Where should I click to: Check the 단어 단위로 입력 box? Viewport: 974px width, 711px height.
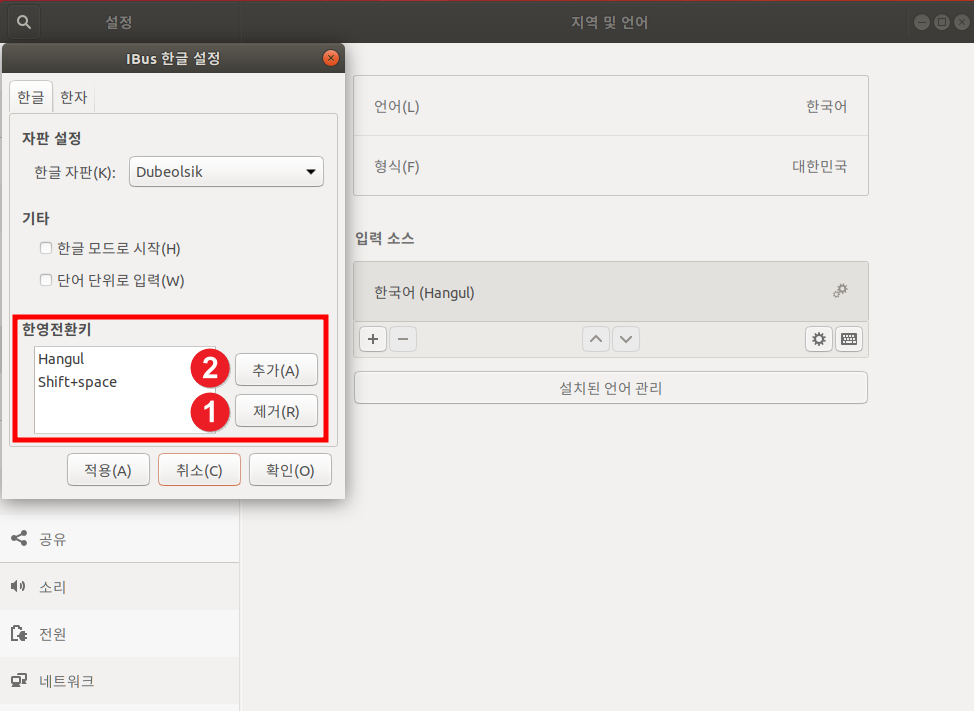click(45, 279)
